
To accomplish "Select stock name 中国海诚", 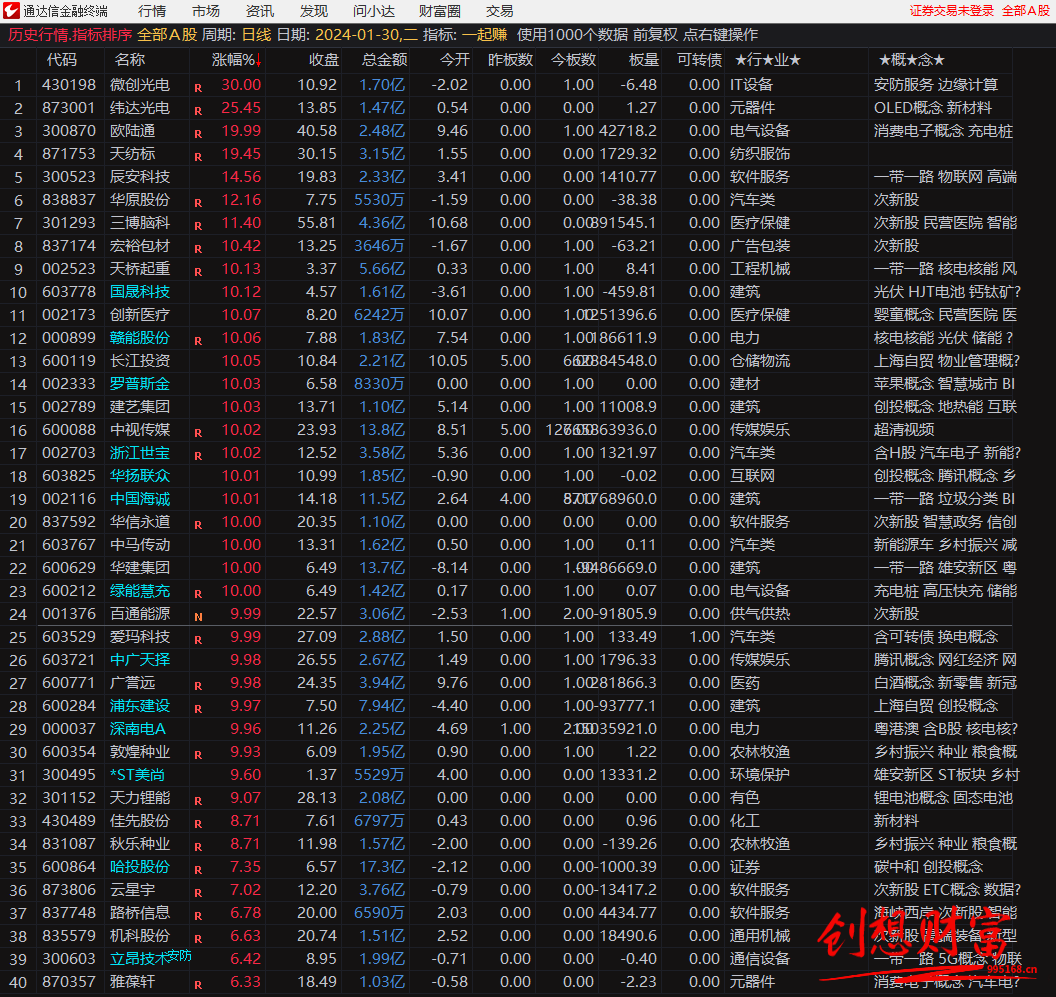I will point(140,498).
